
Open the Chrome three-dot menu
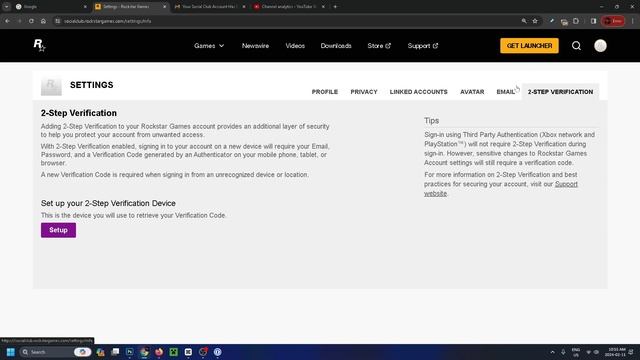click(x=633, y=21)
